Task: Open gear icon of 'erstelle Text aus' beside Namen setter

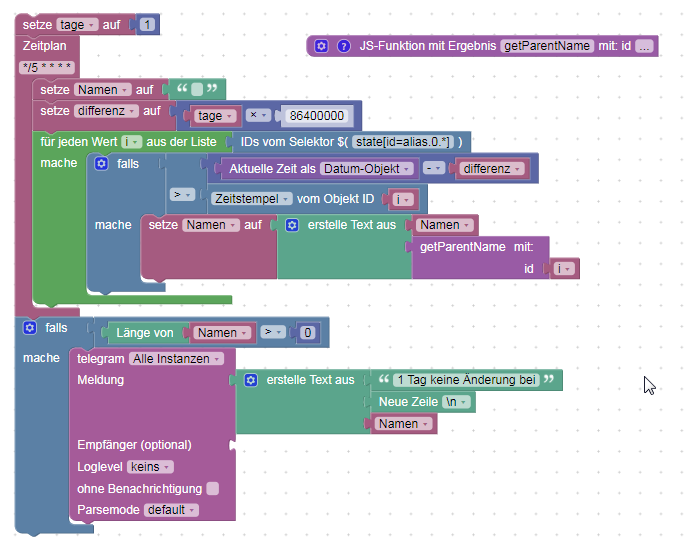Action: (292, 225)
